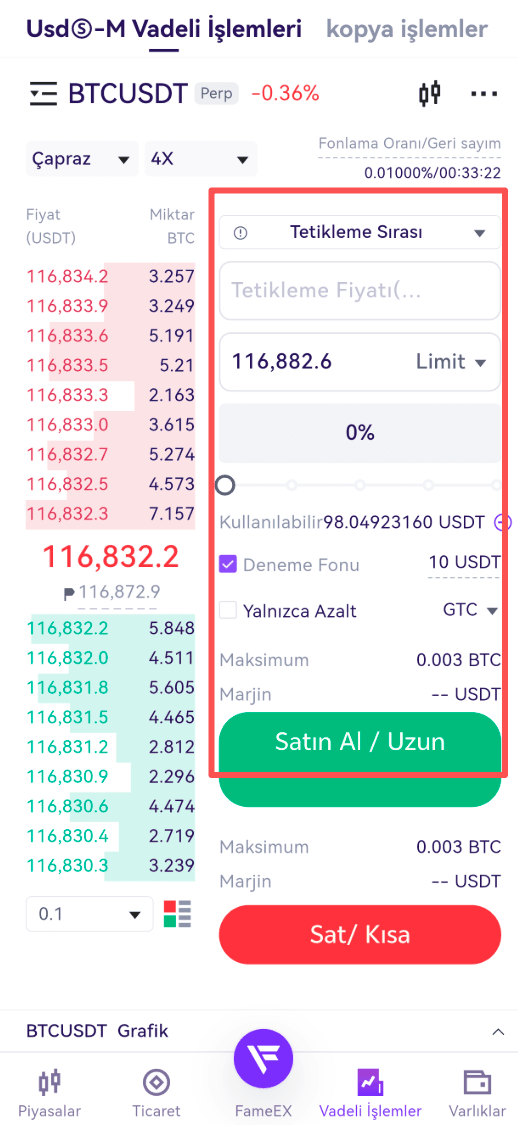Screen dimensions: 518x1125
Task: Open the candlestick chart icon
Action: tap(429, 93)
